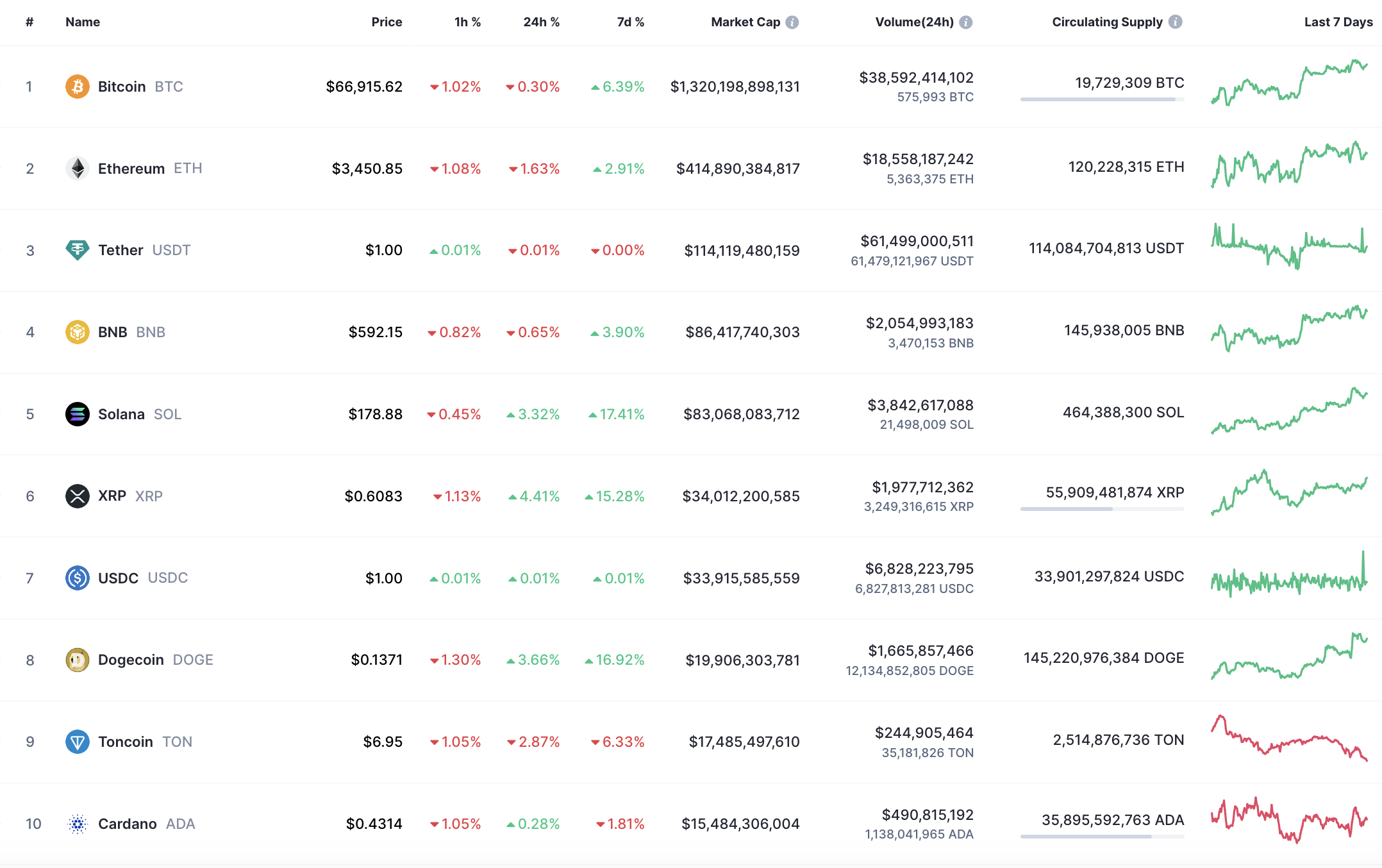Open the Market Cap info tooltip icon
Viewport: 1382px width, 868px height.
pos(792,22)
